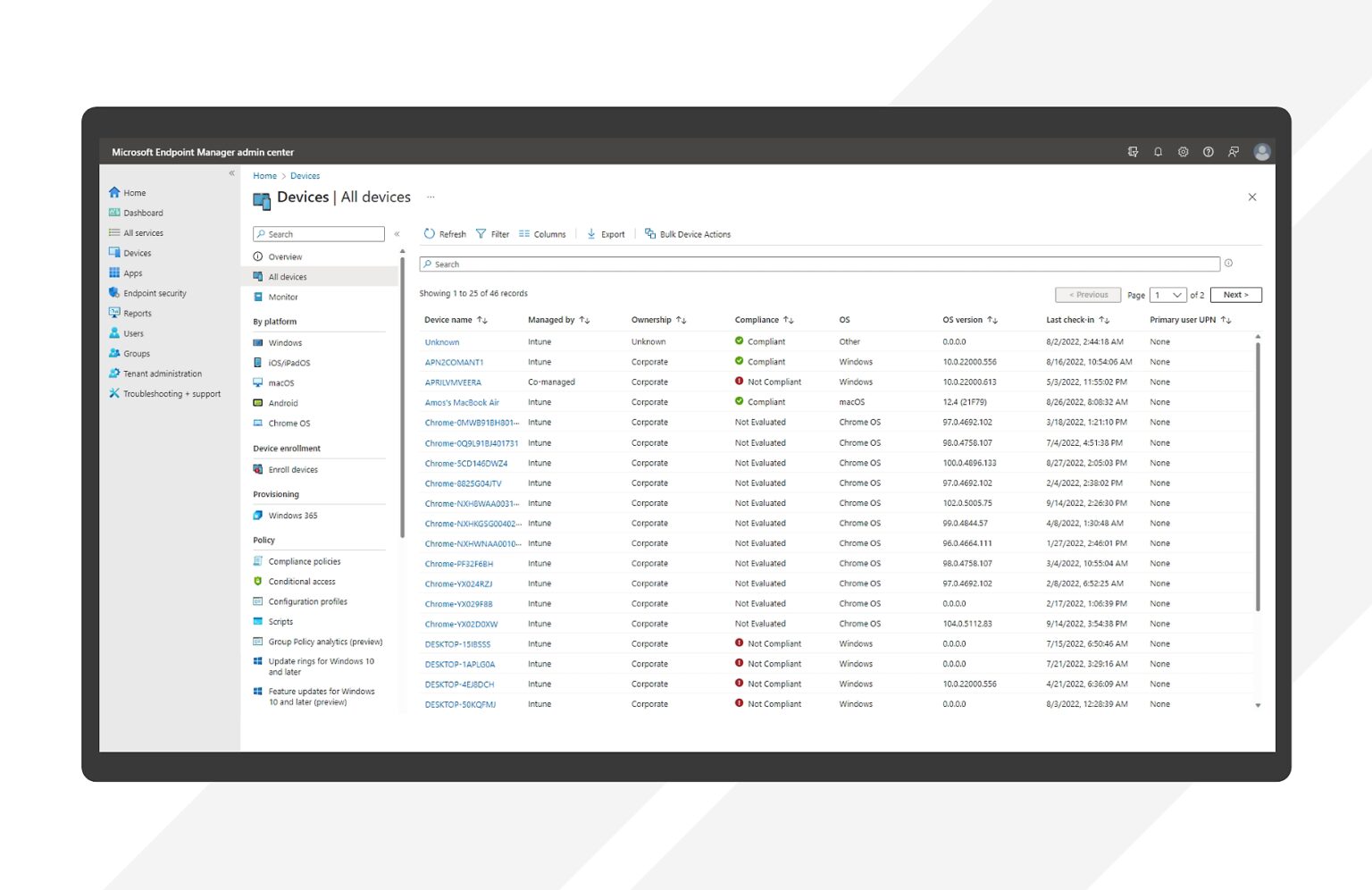
Task: Open the Page number dropdown
Action: point(1167,294)
